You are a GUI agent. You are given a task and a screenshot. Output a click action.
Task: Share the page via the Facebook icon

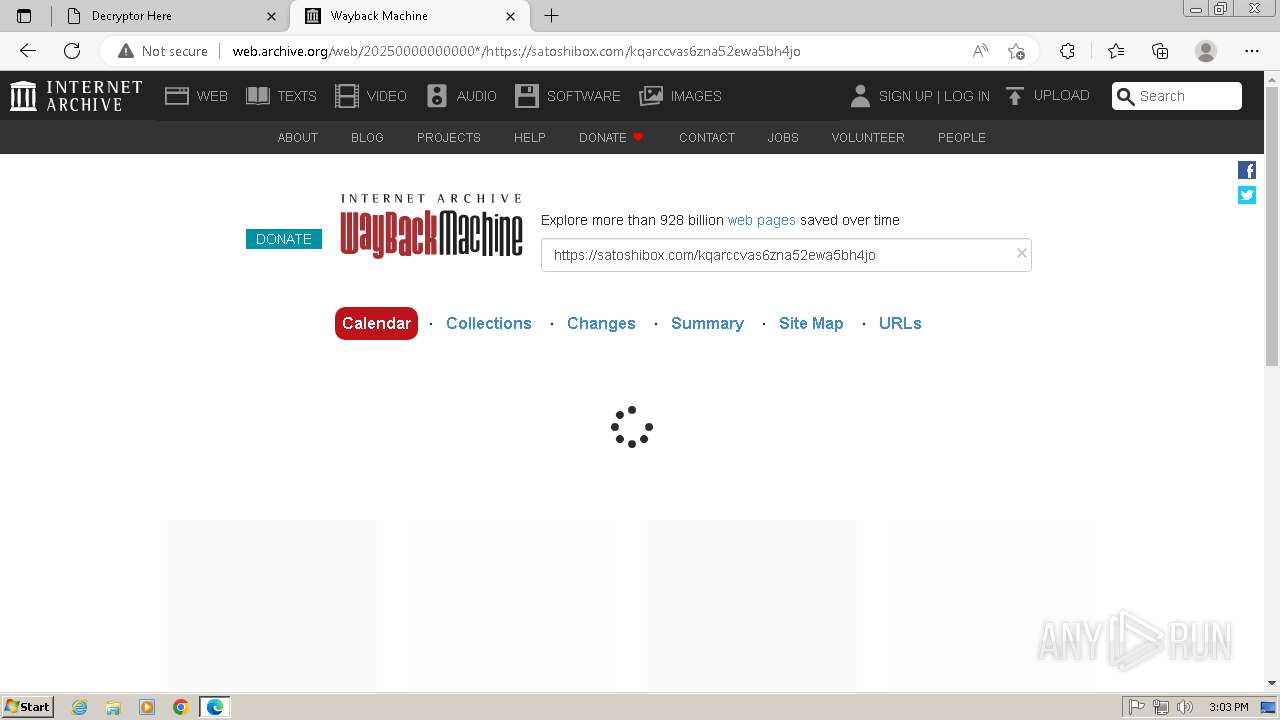pos(1247,170)
